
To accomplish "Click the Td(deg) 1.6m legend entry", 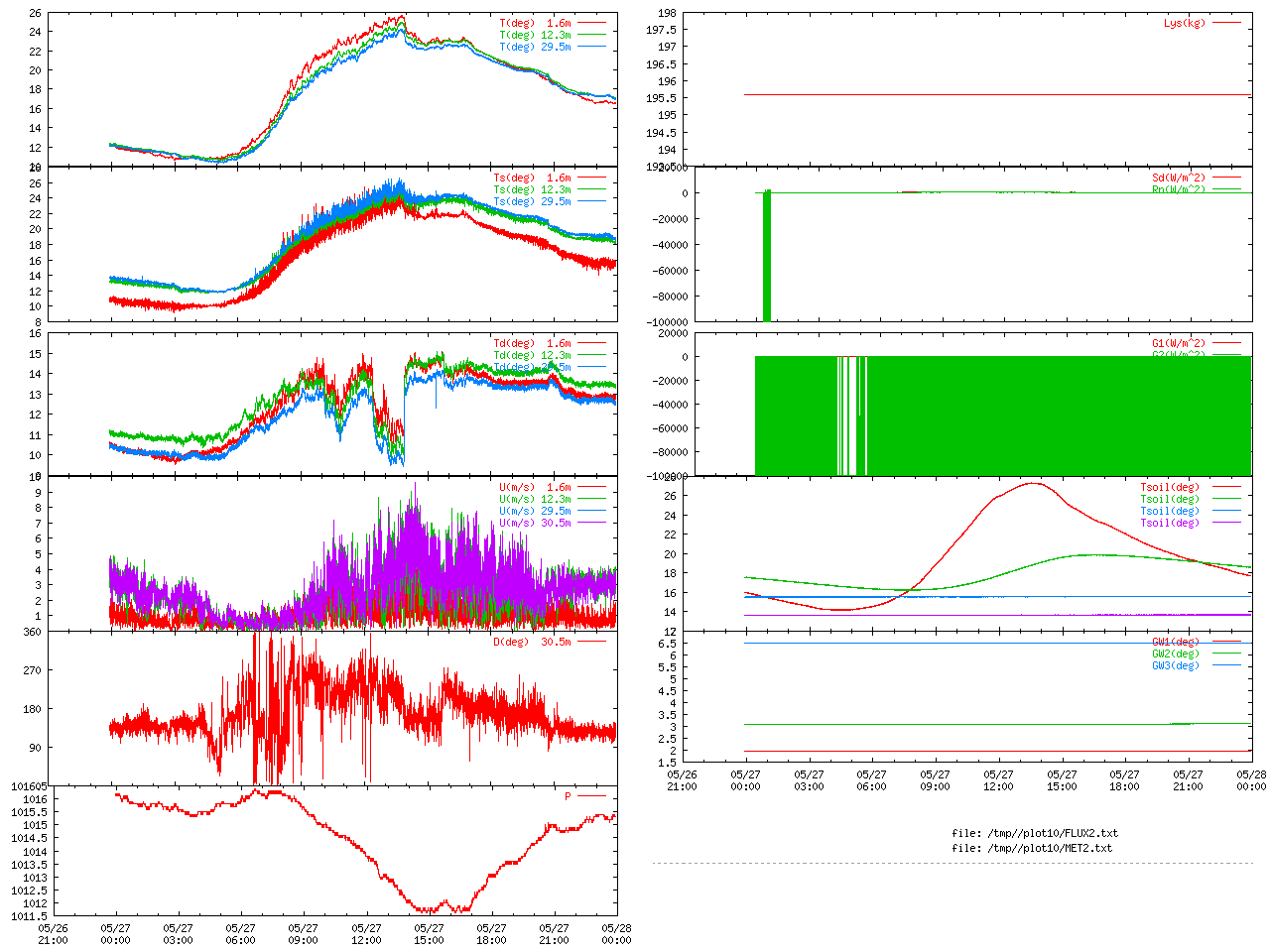I will 532,343.
